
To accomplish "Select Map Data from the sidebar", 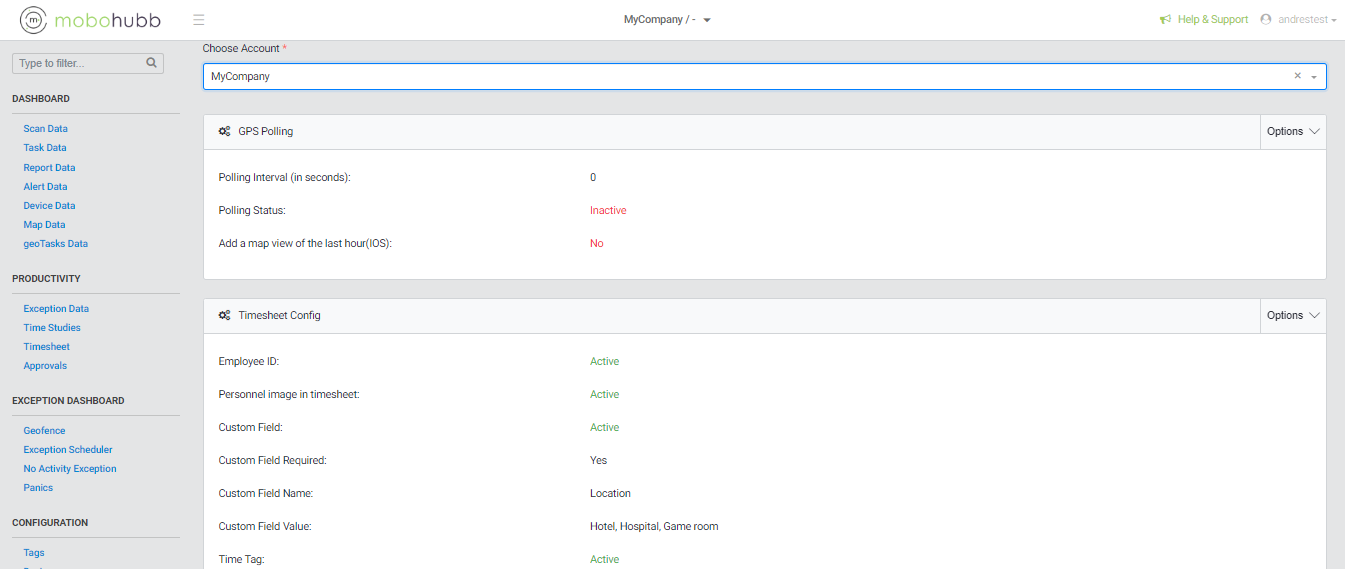I will click(x=45, y=225).
